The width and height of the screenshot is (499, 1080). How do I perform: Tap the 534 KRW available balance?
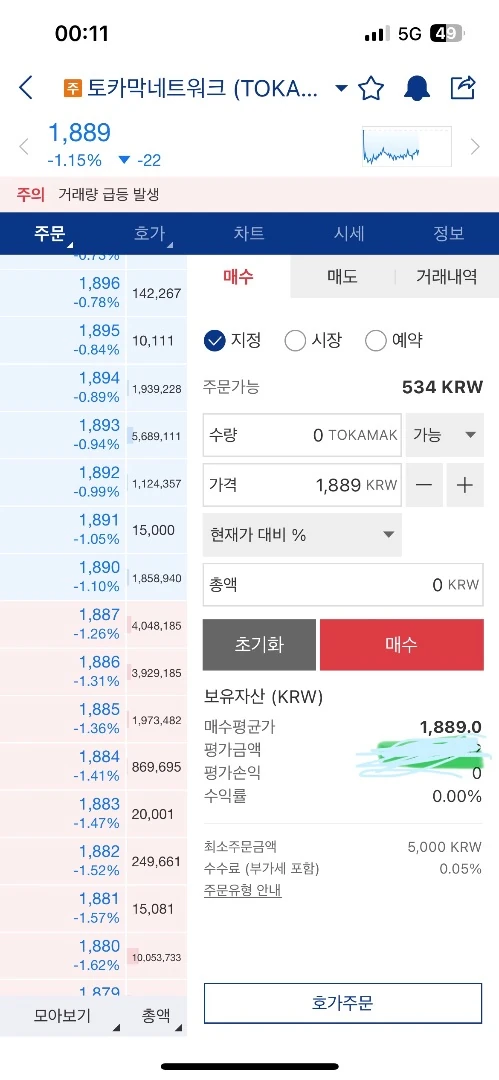(442, 387)
